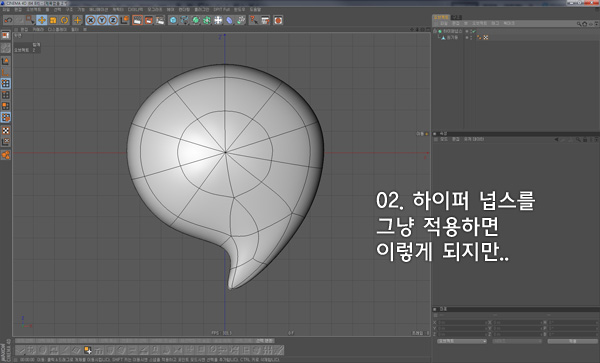Click the attribute manager lock icon

click(585, 140)
